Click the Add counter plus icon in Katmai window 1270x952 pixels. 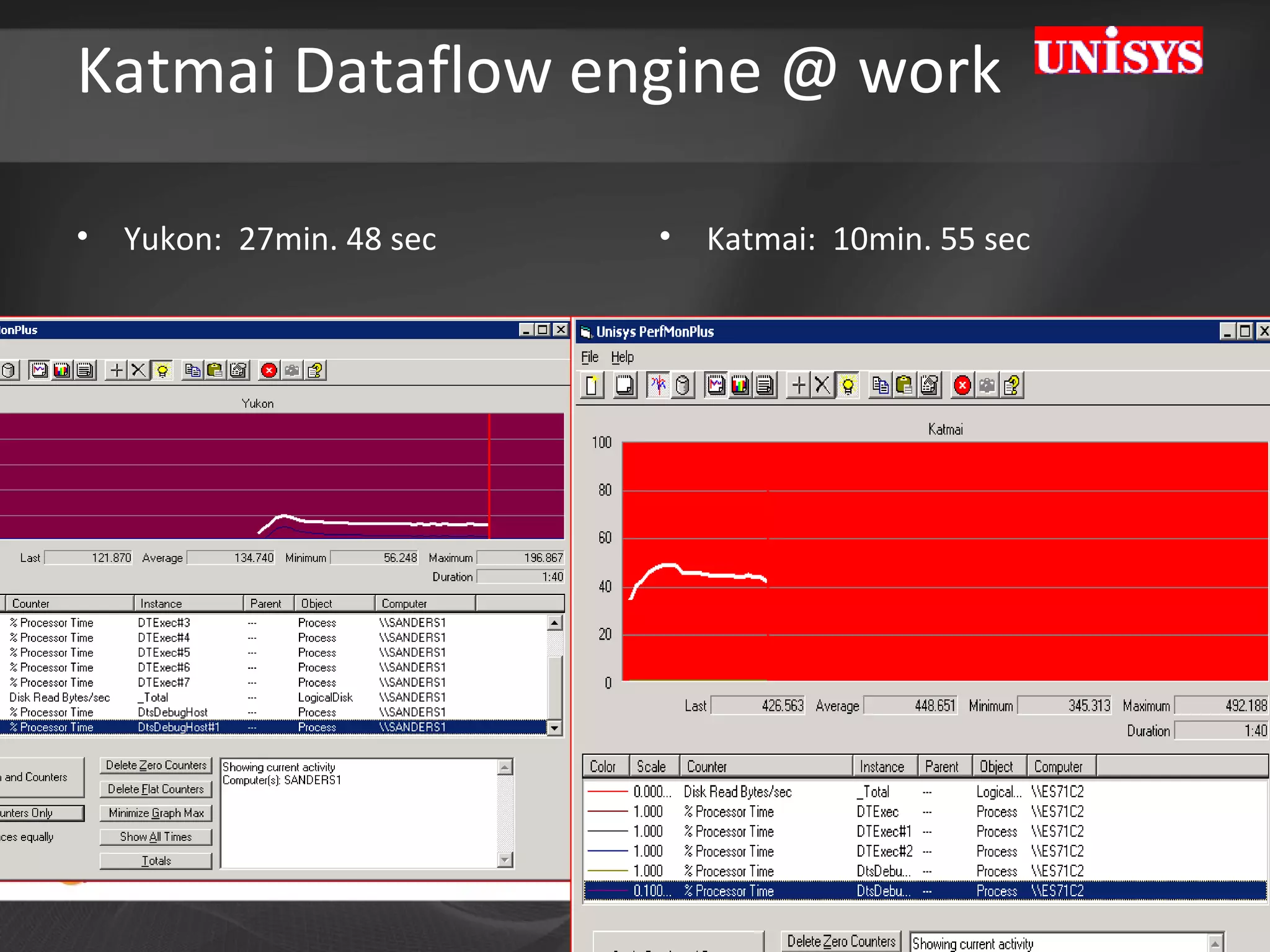799,386
